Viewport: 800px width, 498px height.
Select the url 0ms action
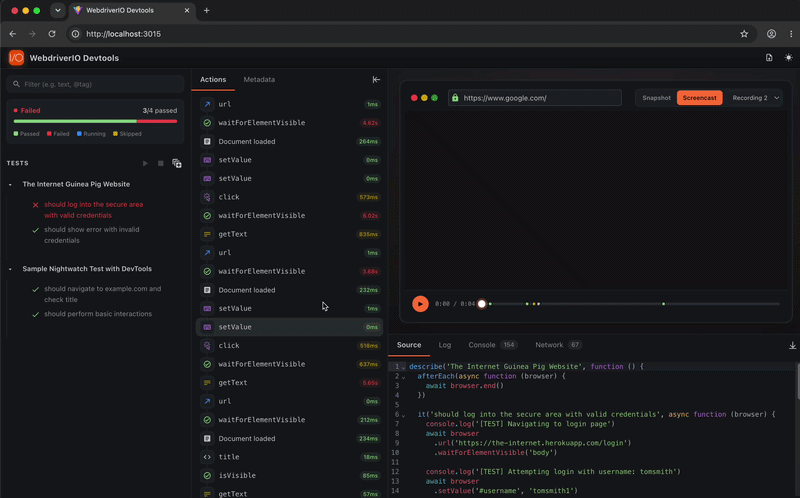click(289, 401)
